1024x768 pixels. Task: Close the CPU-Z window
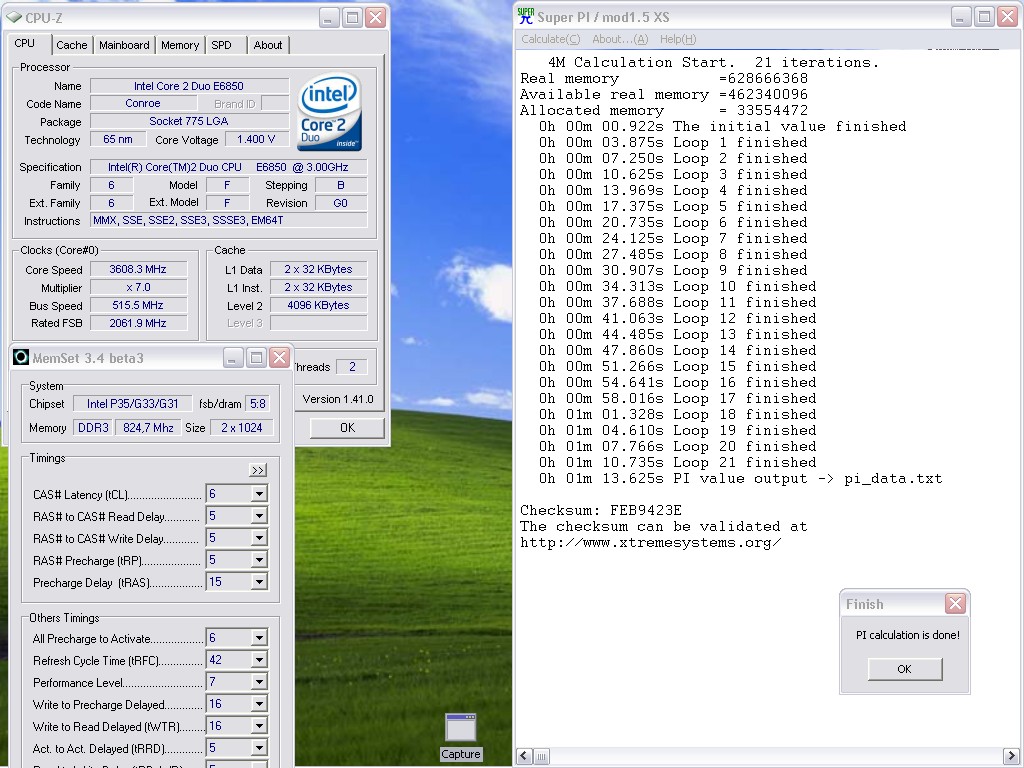pyautogui.click(x=376, y=17)
